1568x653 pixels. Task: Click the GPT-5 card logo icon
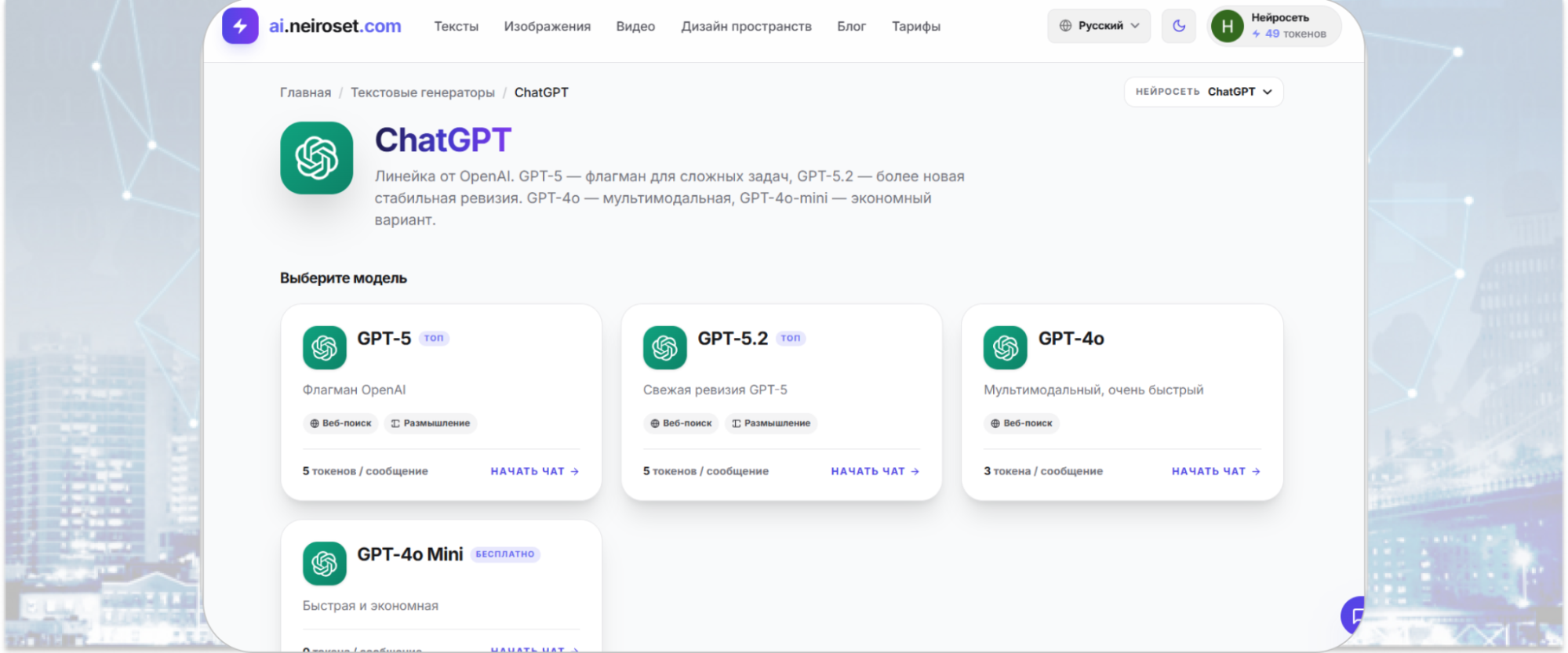point(325,347)
